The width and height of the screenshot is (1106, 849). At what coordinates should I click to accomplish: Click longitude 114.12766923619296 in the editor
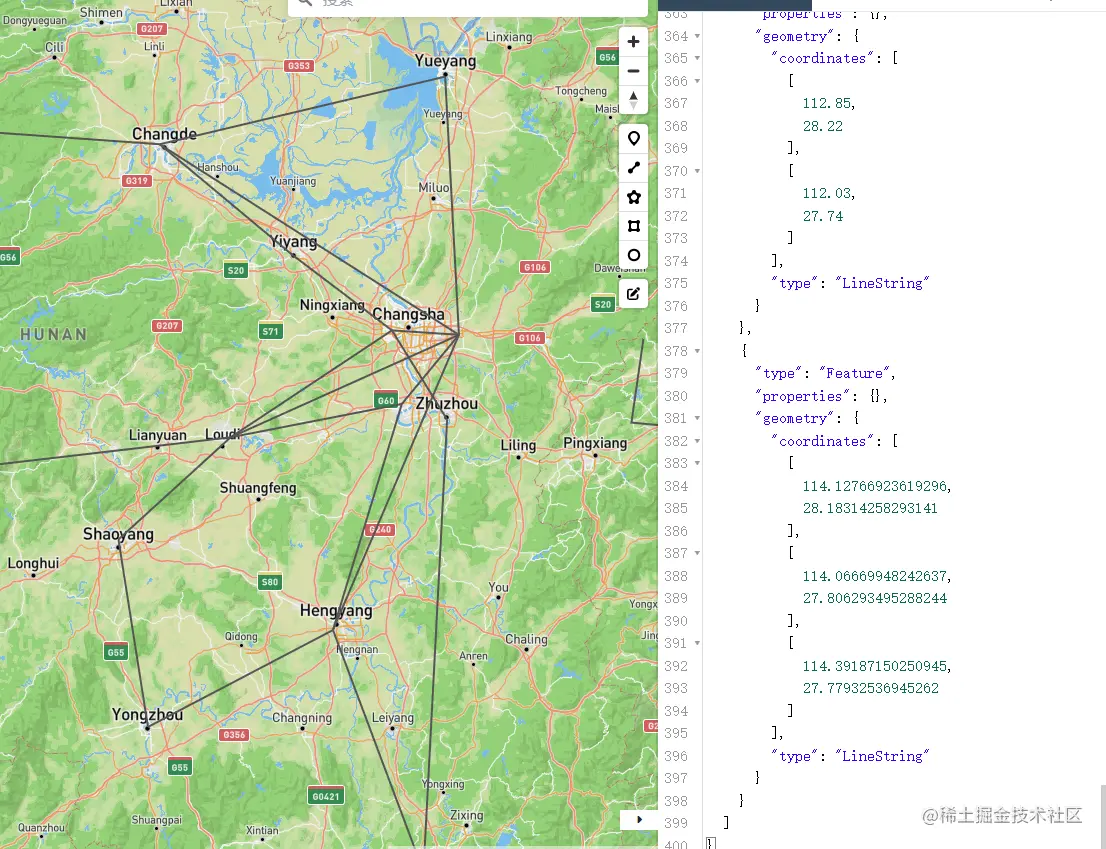[x=875, y=486]
